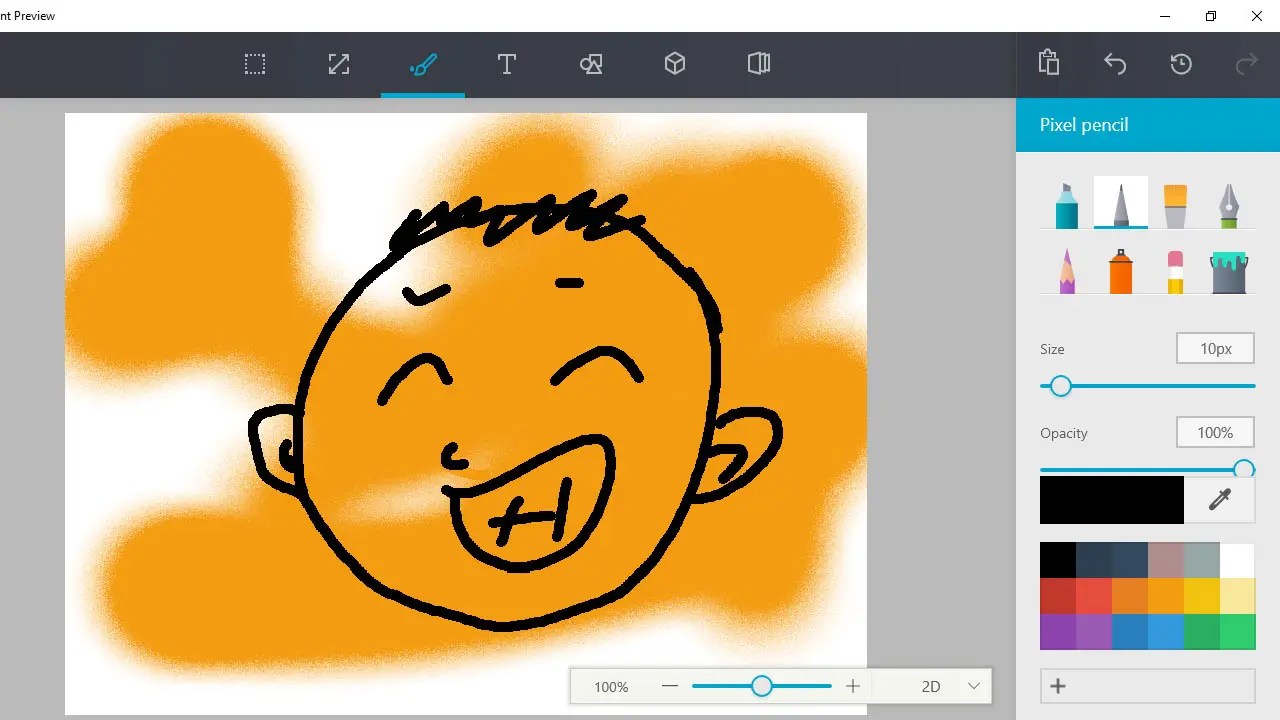Select the red color swatch
1280x720 pixels.
[x=1059, y=595]
